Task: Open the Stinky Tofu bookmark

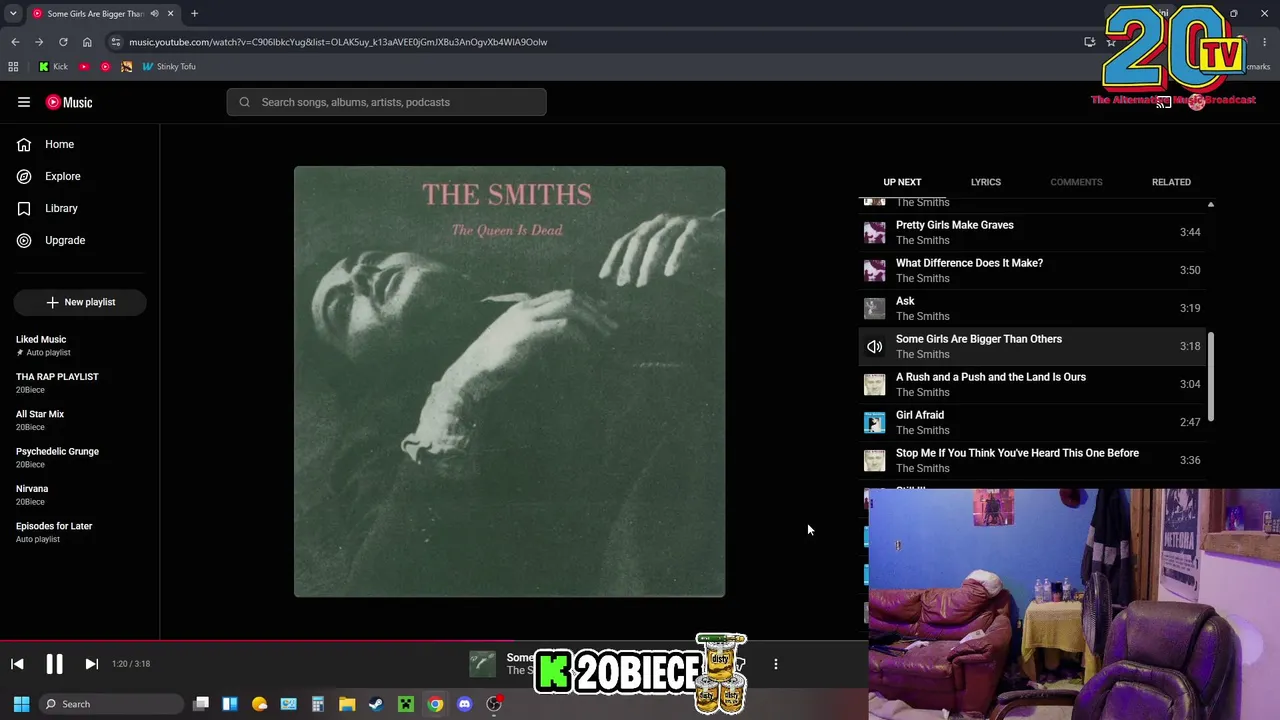Action: click(169, 67)
